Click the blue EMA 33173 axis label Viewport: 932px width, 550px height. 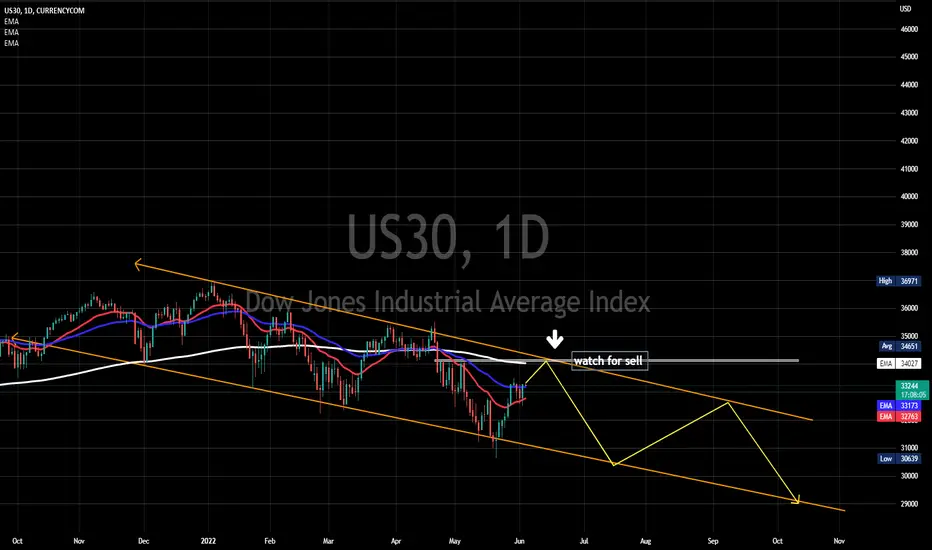899,406
